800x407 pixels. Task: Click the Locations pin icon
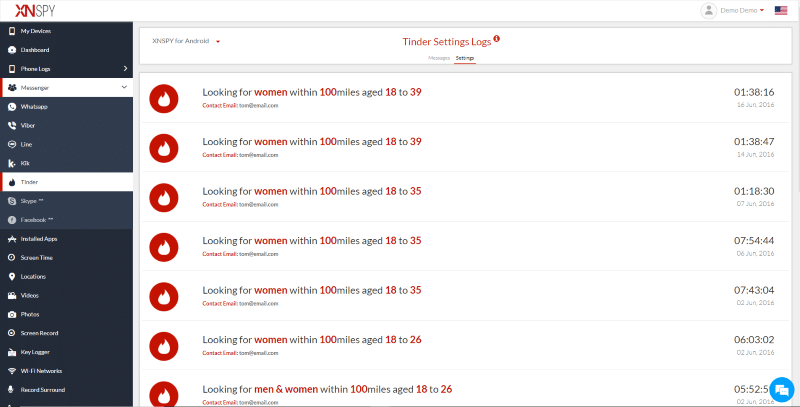click(12, 276)
